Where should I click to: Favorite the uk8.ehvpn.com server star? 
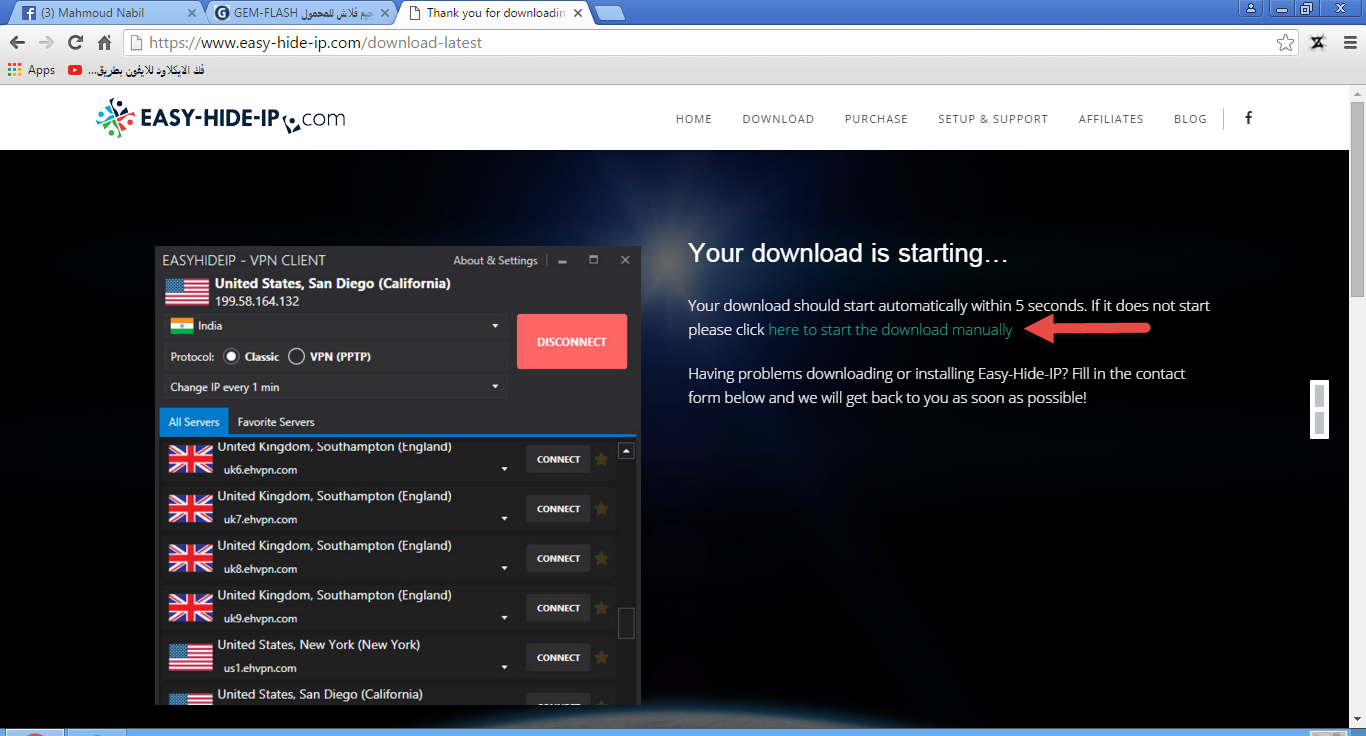[601, 558]
